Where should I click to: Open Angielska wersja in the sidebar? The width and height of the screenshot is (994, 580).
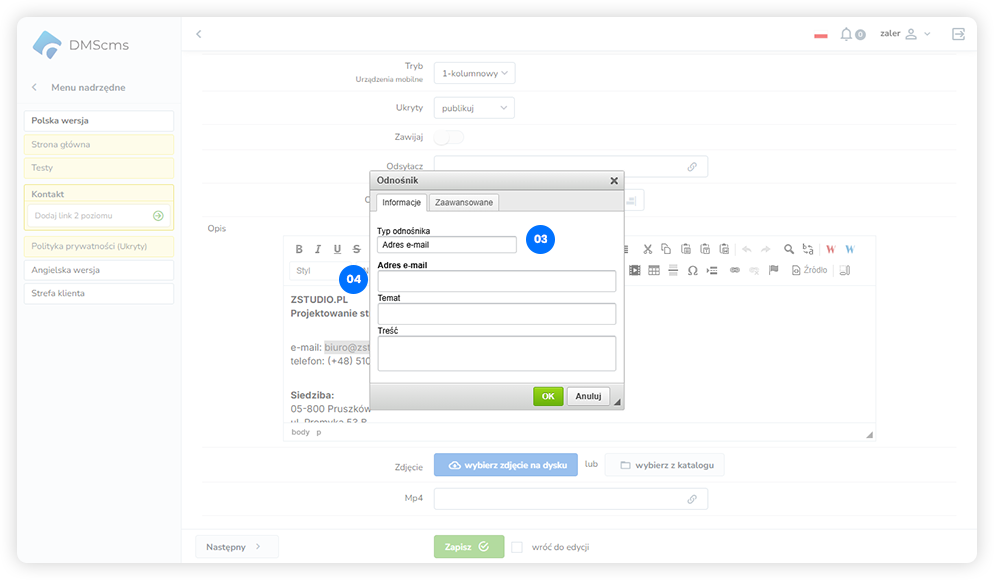(99, 270)
